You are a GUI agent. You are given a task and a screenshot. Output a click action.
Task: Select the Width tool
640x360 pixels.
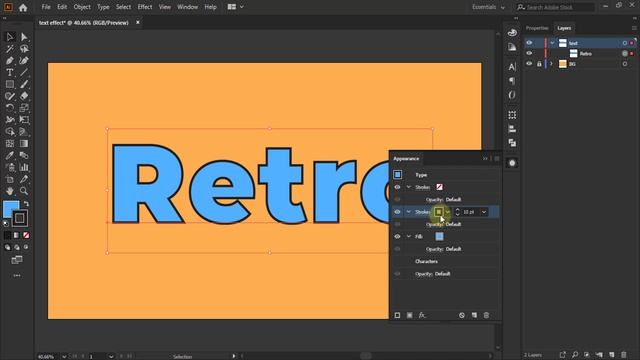pyautogui.click(x=10, y=120)
